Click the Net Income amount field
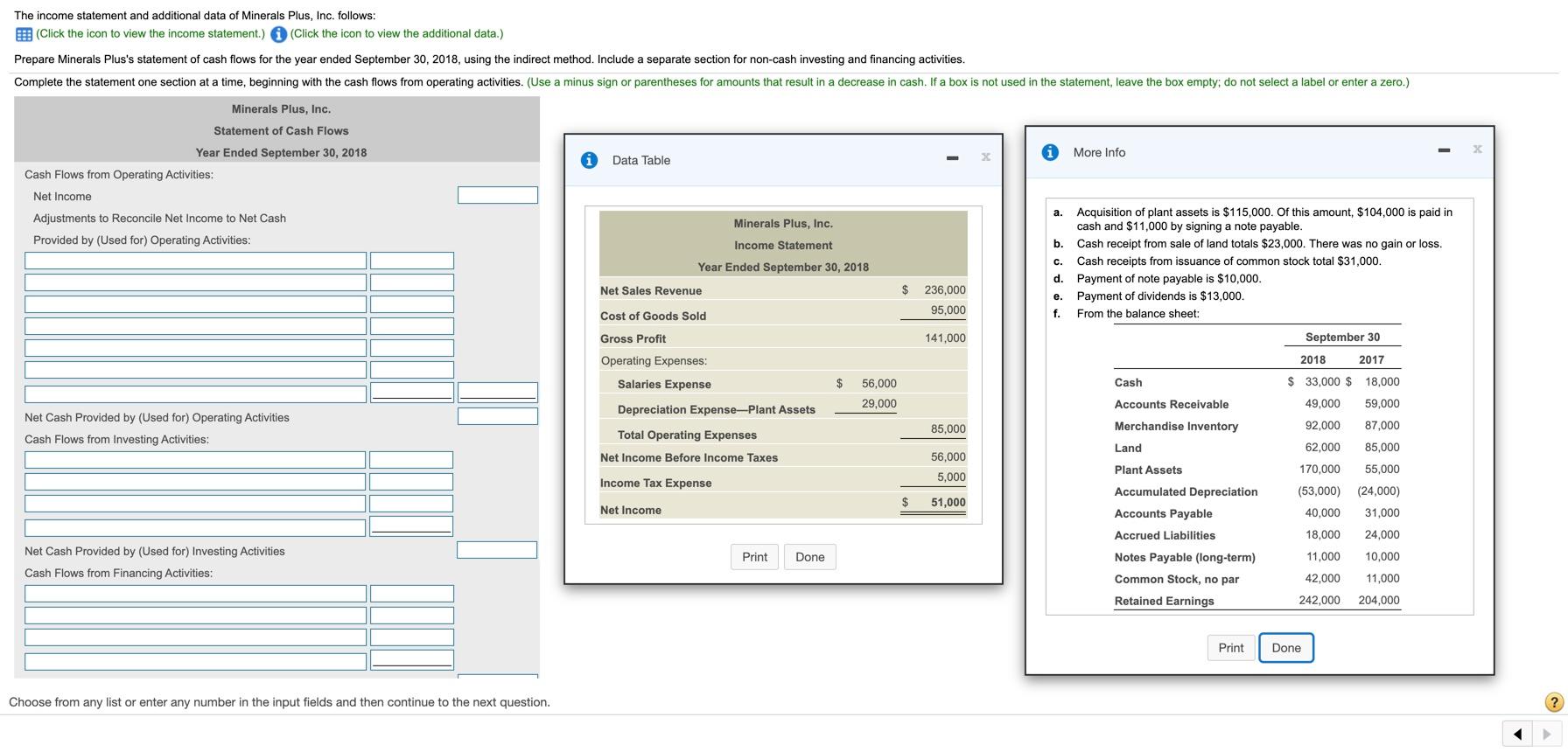 (498, 195)
